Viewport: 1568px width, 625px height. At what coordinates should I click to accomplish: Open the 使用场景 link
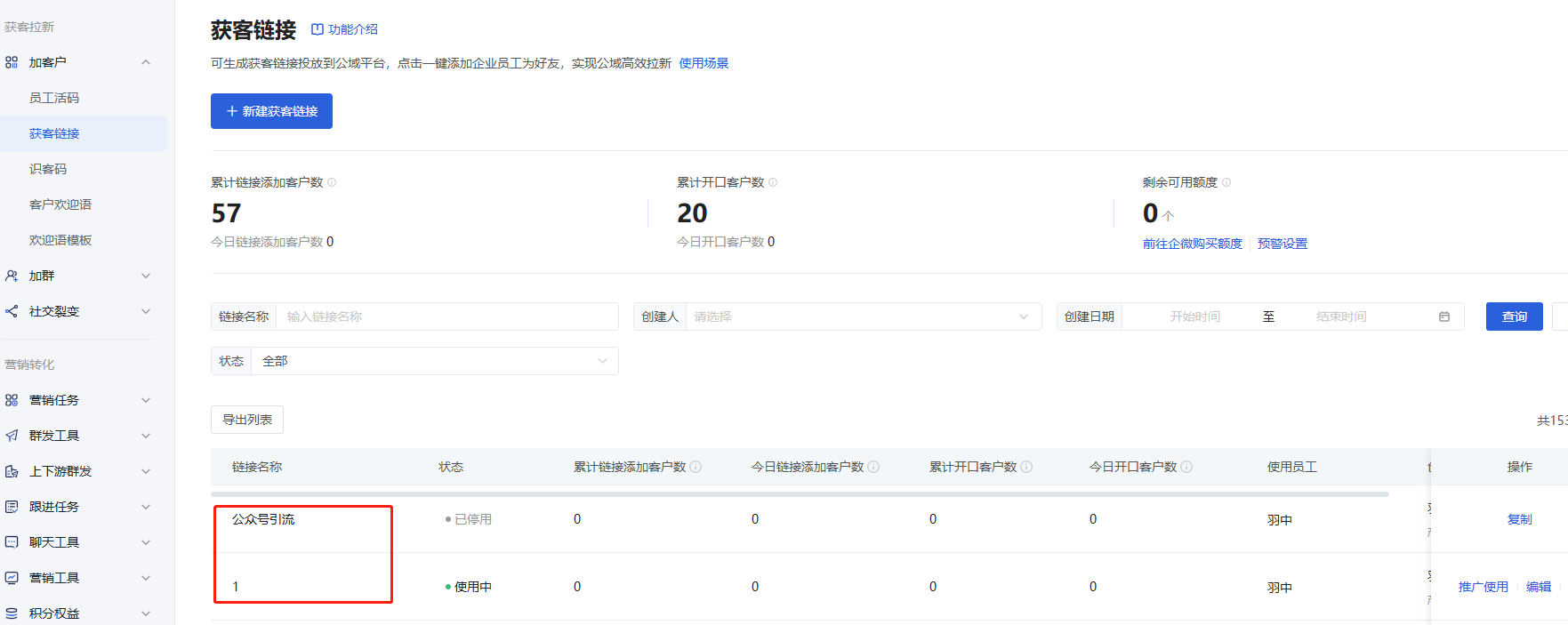coord(704,63)
